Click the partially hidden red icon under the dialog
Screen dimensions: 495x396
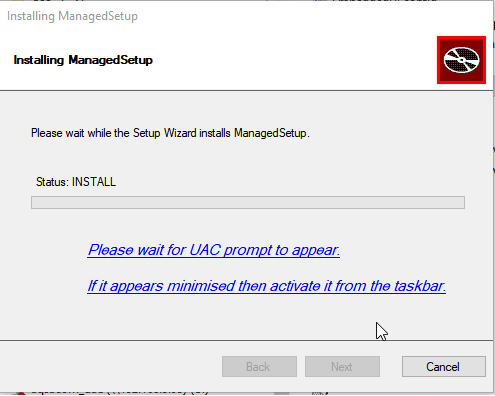click(20, 393)
